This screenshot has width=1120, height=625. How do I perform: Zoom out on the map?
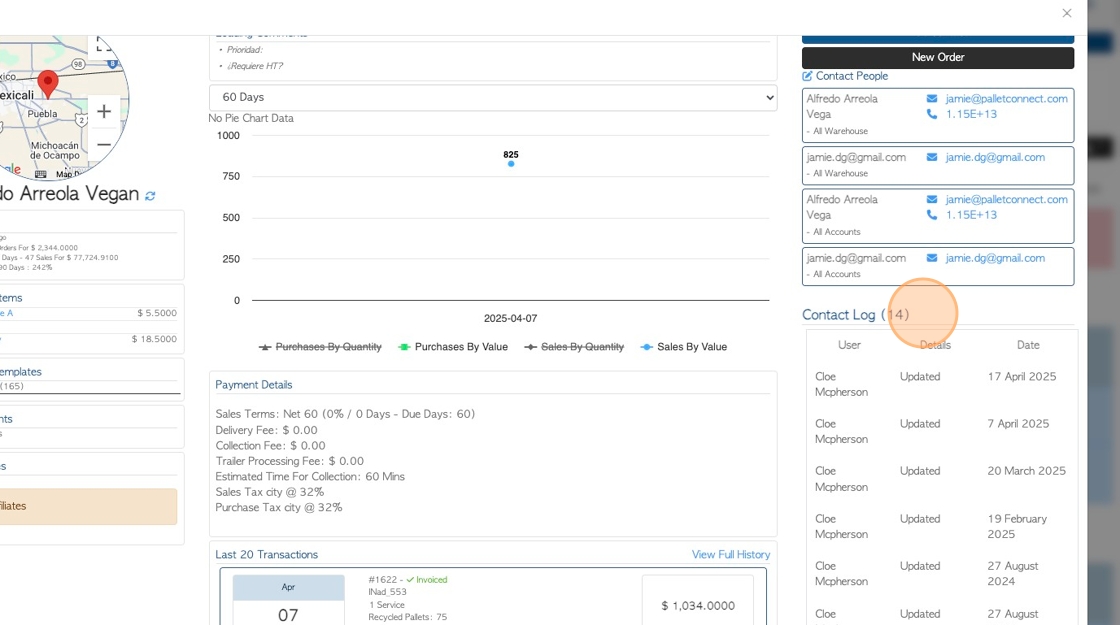[x=104, y=144]
